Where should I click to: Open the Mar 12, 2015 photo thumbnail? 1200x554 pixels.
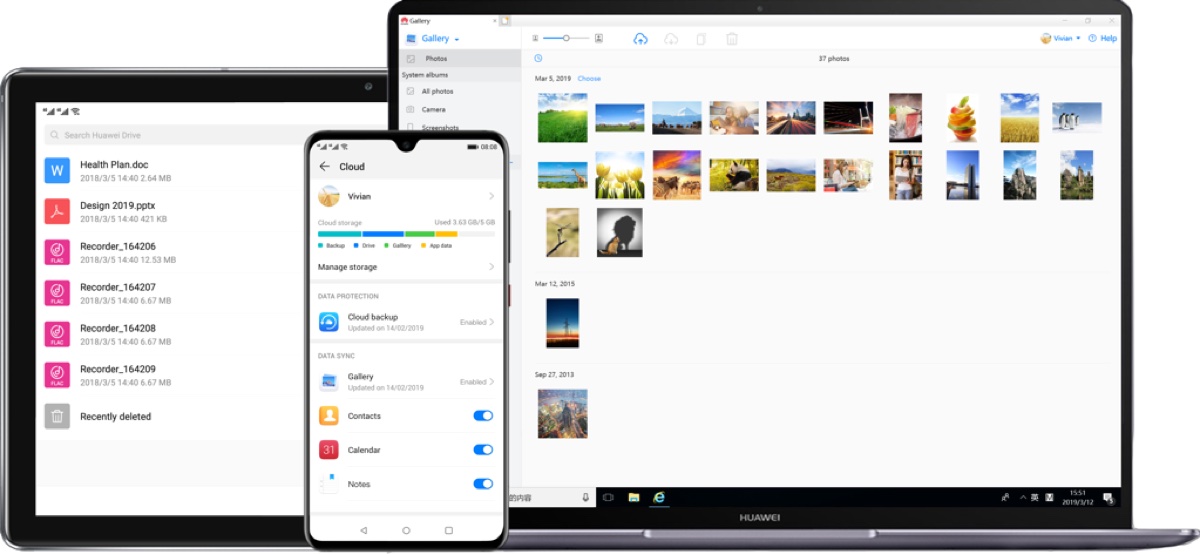tap(562, 322)
